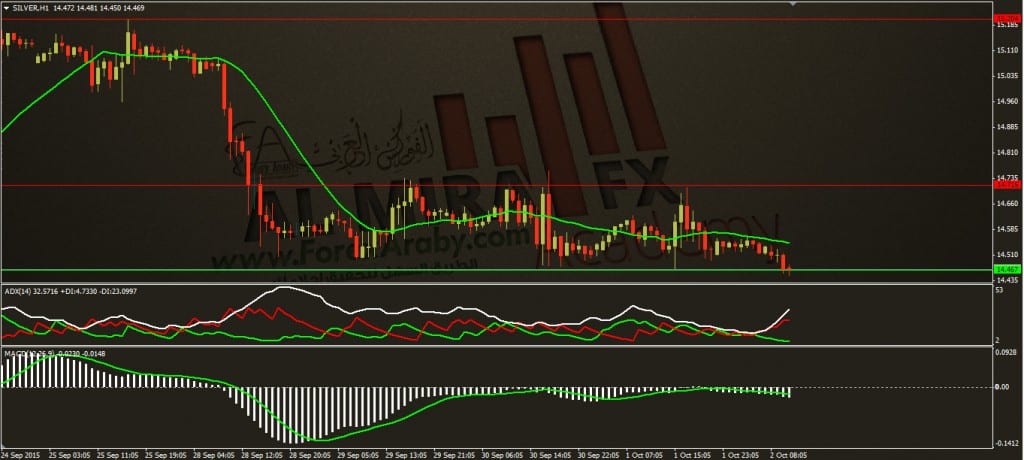
Task: Click the 14.585 price scale value
Action: click(1008, 229)
